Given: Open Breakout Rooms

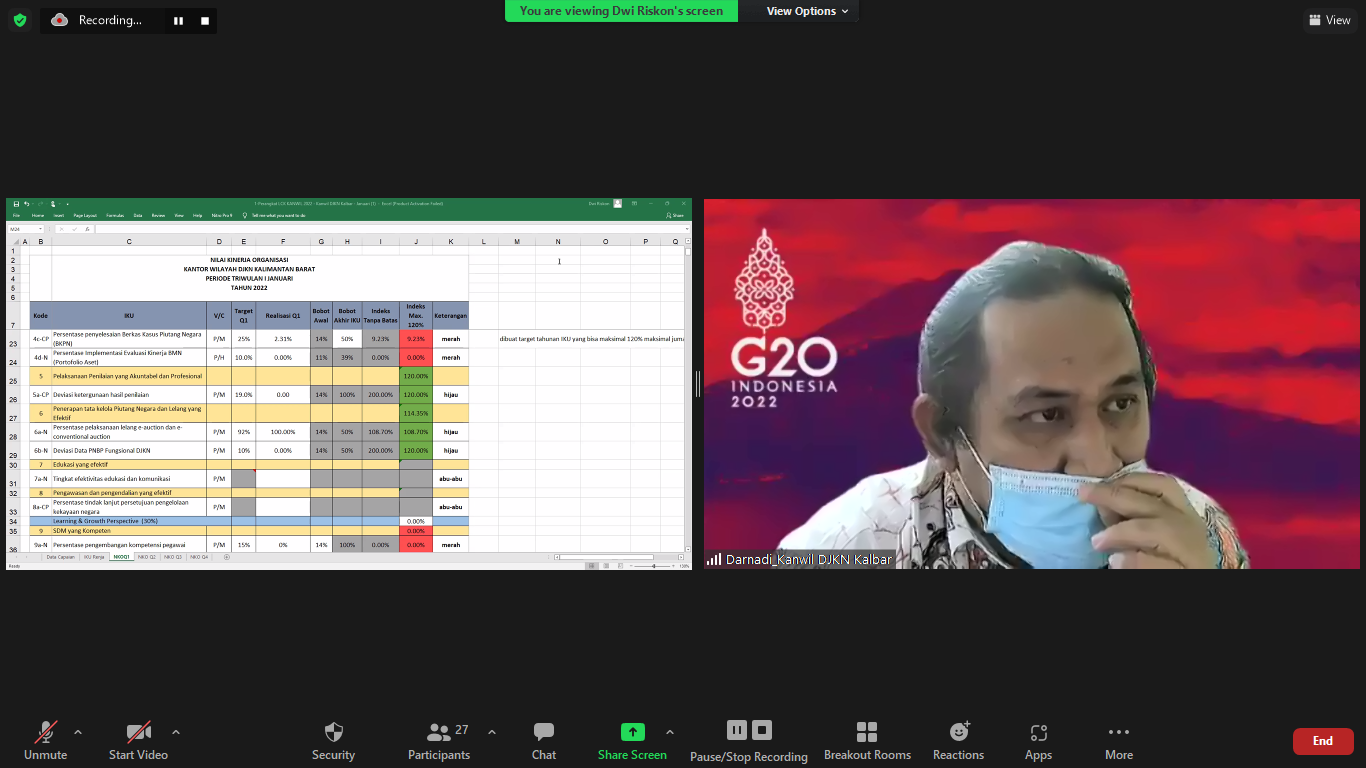Looking at the screenshot, I should coord(867,732).
